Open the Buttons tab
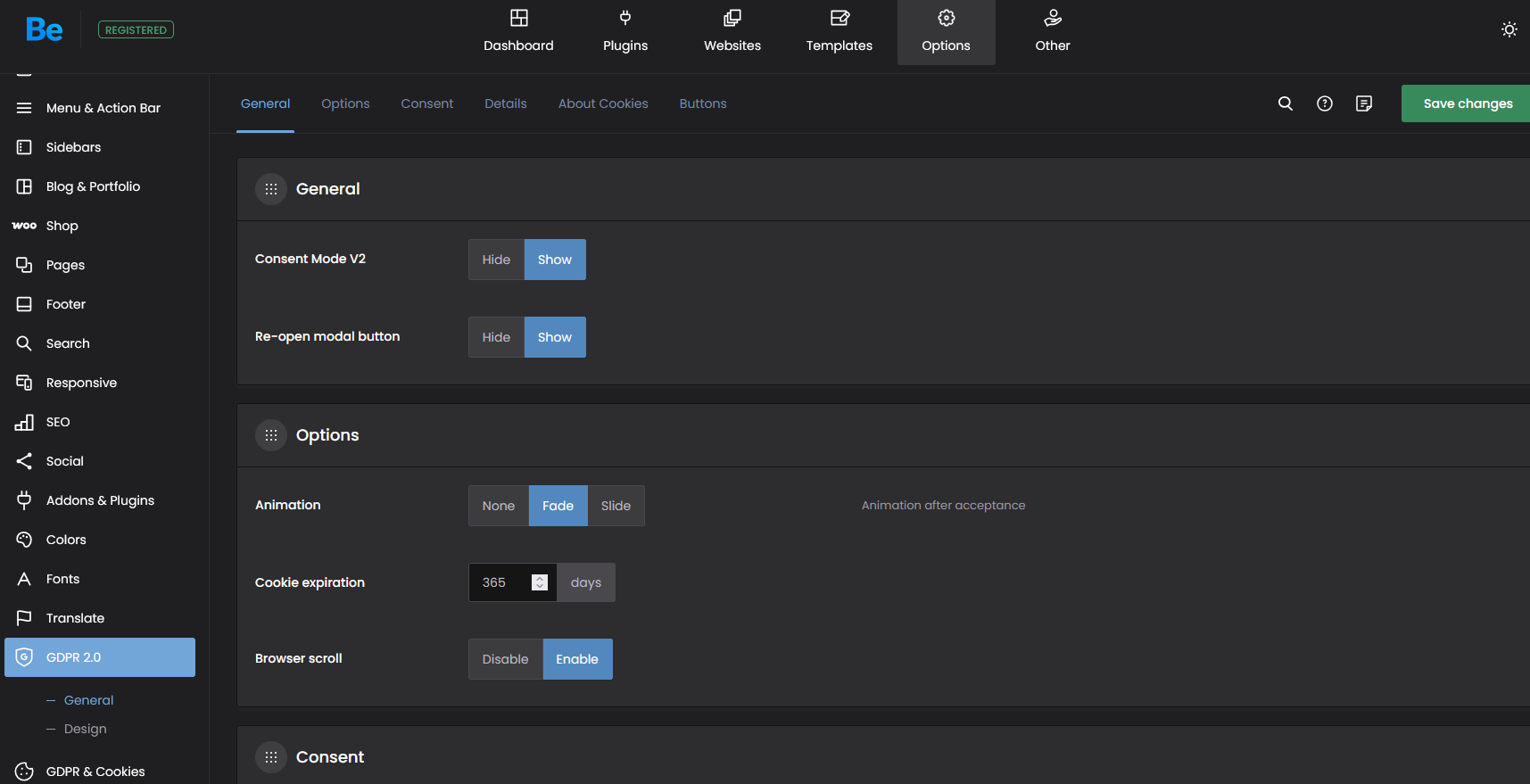1530x784 pixels. [702, 103]
